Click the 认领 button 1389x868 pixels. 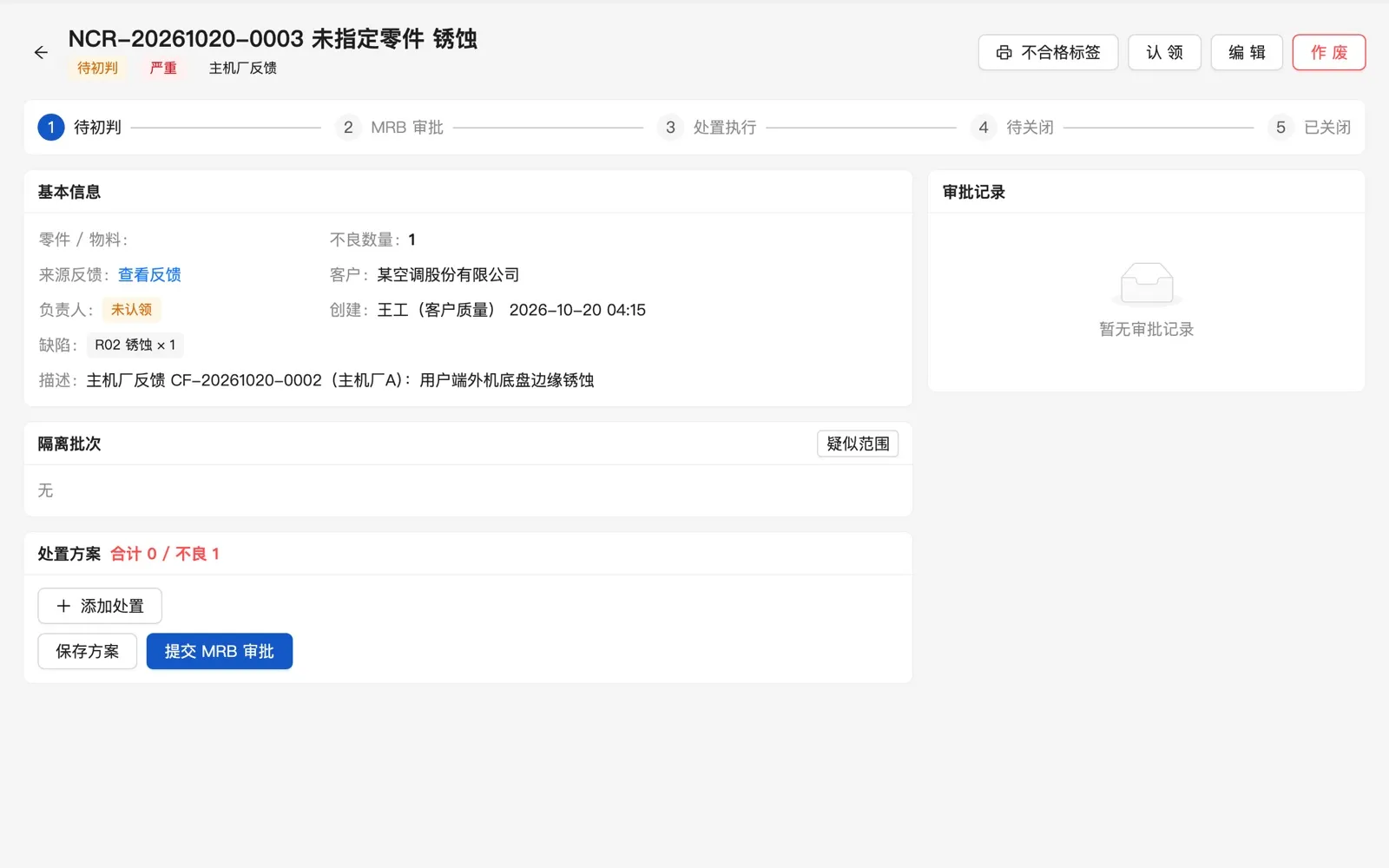[x=1164, y=53]
